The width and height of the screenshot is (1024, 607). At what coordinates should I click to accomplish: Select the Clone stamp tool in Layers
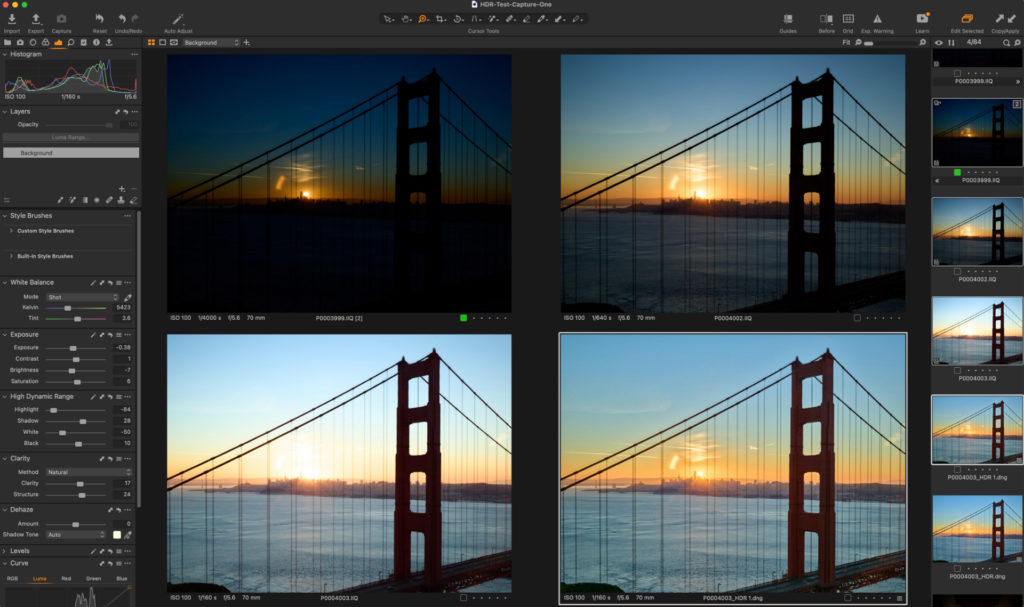pos(121,200)
